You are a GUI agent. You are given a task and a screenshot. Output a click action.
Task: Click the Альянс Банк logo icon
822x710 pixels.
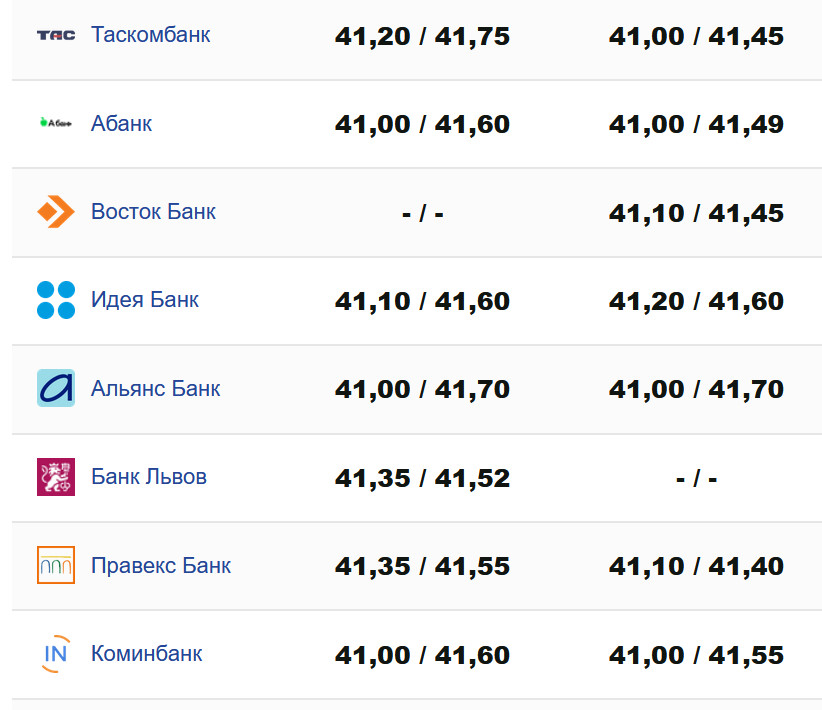click(56, 388)
